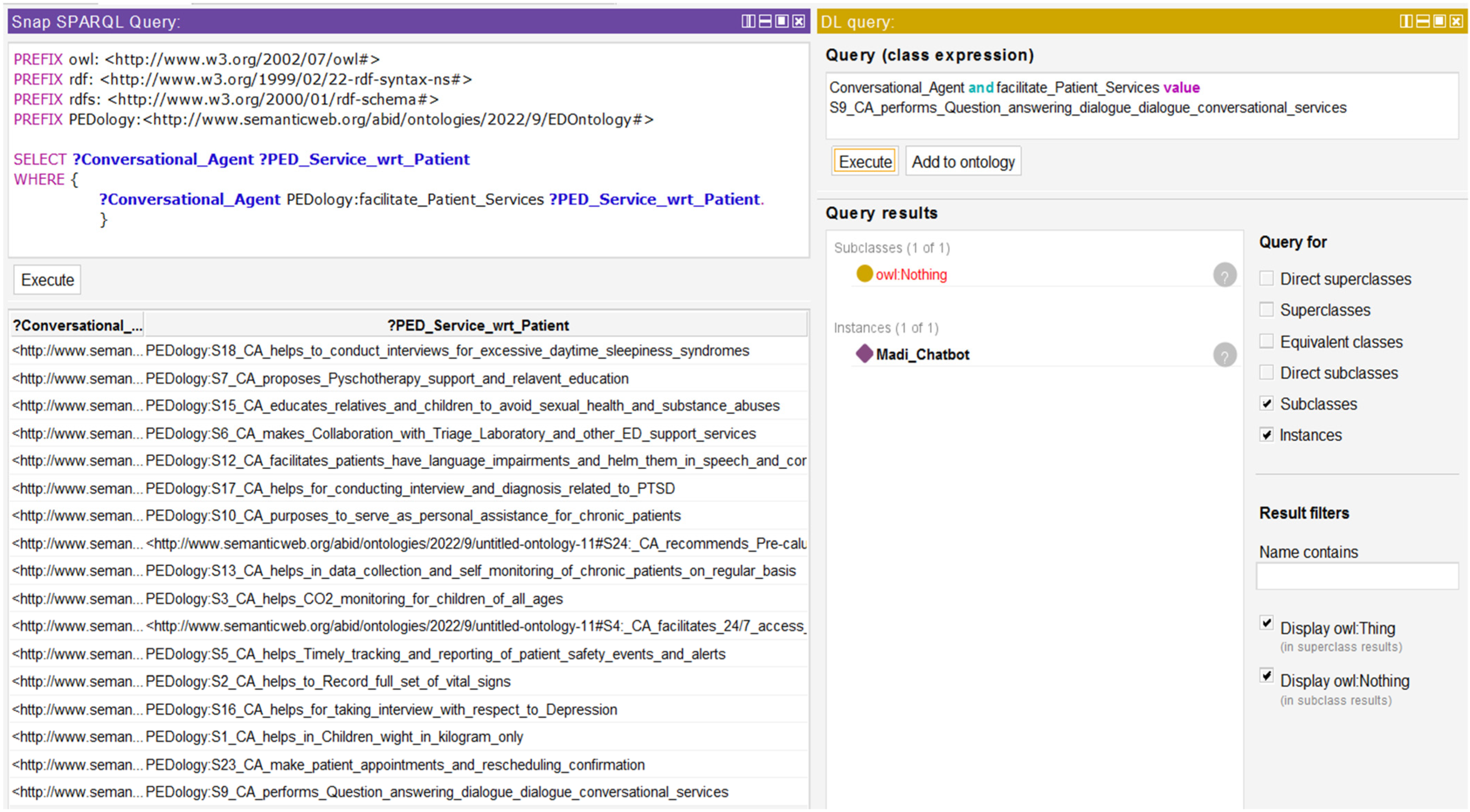Split Snap SPARQL Query view horizontally
The image size is (1470, 812).
pyautogui.click(x=765, y=22)
